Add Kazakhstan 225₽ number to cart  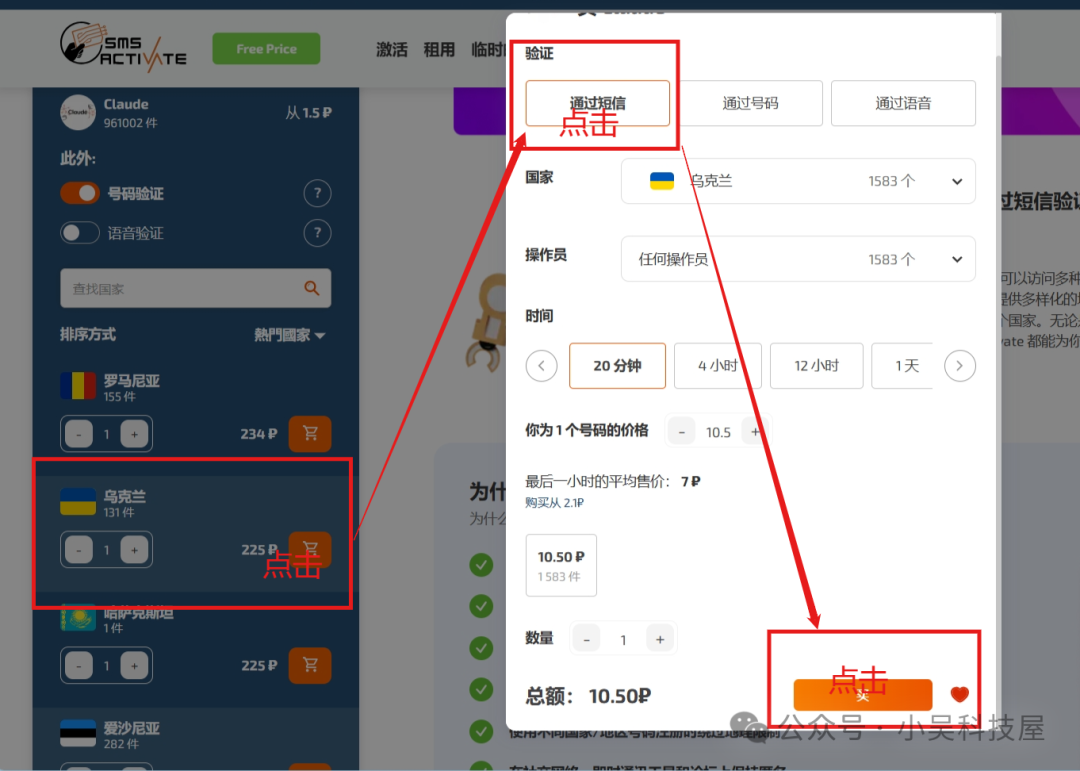click(310, 665)
